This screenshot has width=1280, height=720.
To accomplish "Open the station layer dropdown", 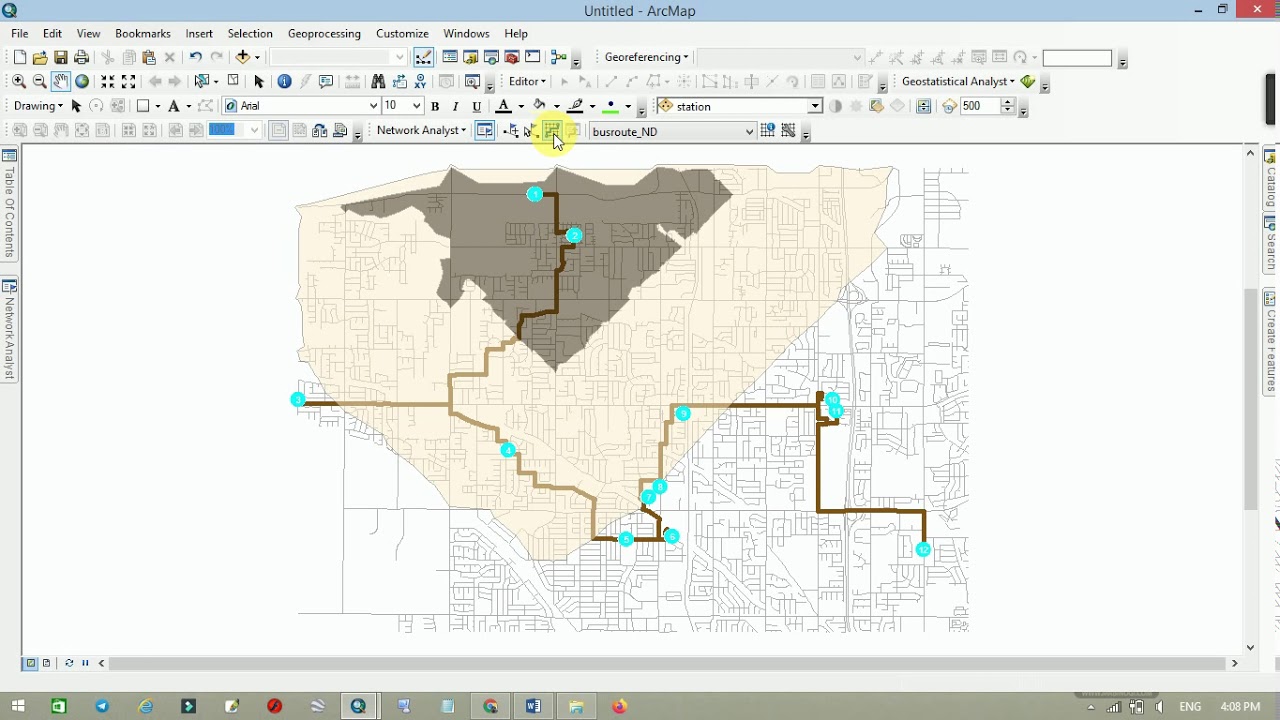I will click(x=815, y=106).
